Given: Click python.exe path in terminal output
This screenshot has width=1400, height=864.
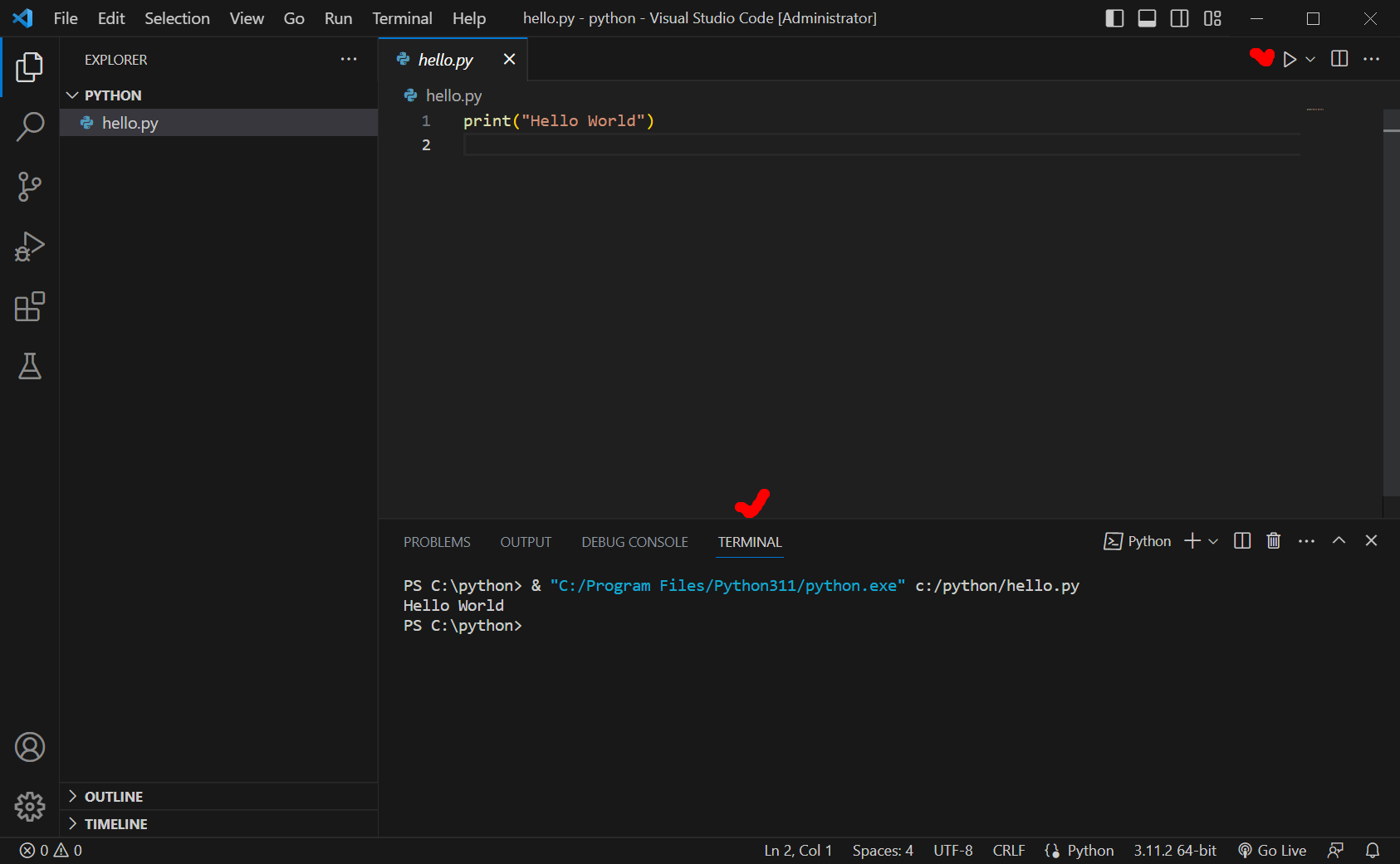Looking at the screenshot, I should [x=727, y=586].
